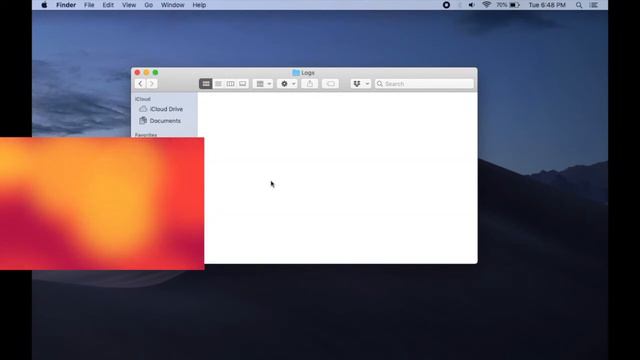The width and height of the screenshot is (640, 360).
Task: Open the volume menu bar icon
Action: point(471,5)
